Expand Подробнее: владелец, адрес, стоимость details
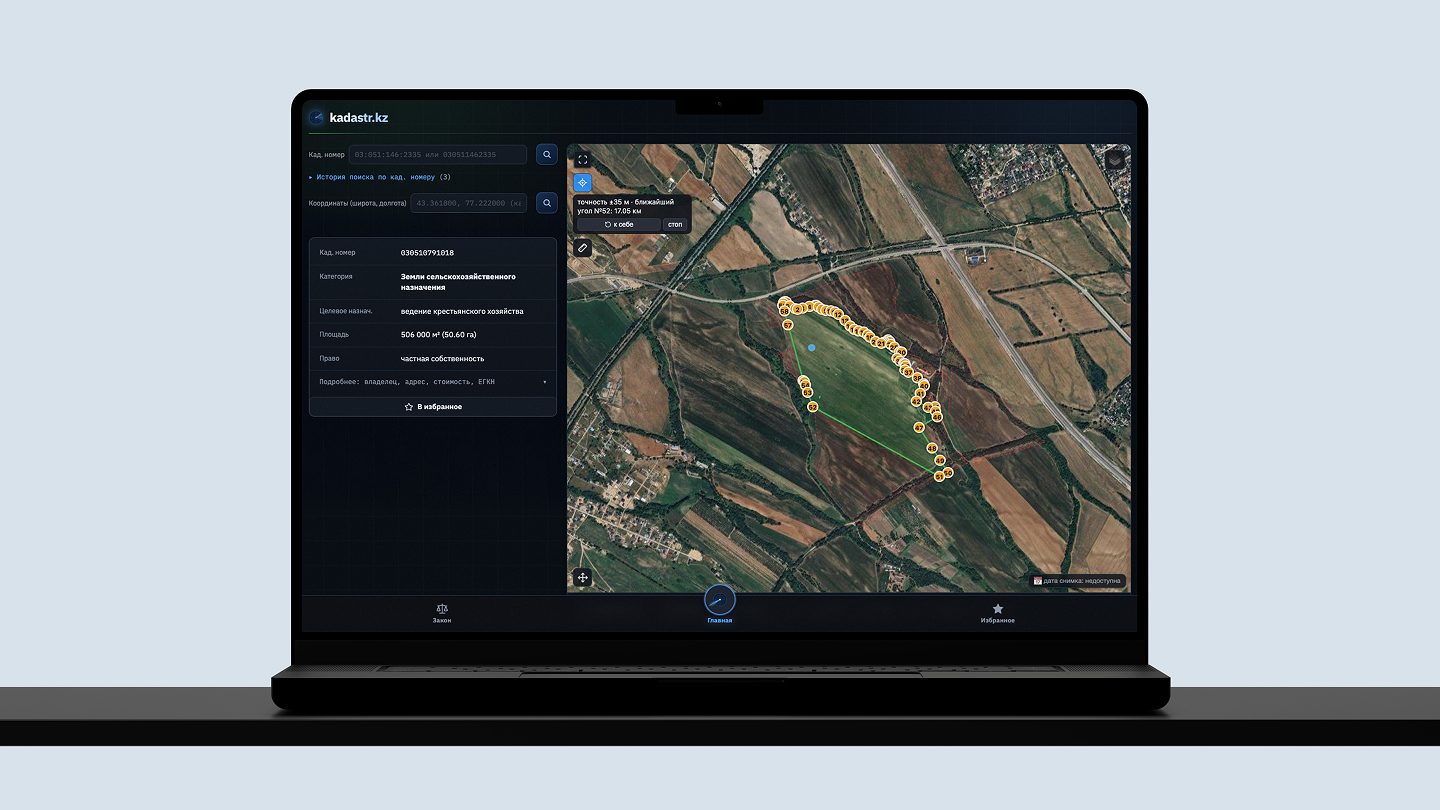The width and height of the screenshot is (1440, 810). 432,382
